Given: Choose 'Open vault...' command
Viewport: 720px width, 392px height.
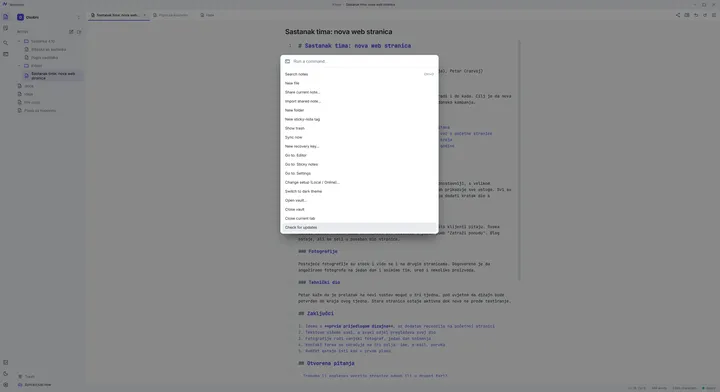Looking at the screenshot, I should click(x=359, y=201).
